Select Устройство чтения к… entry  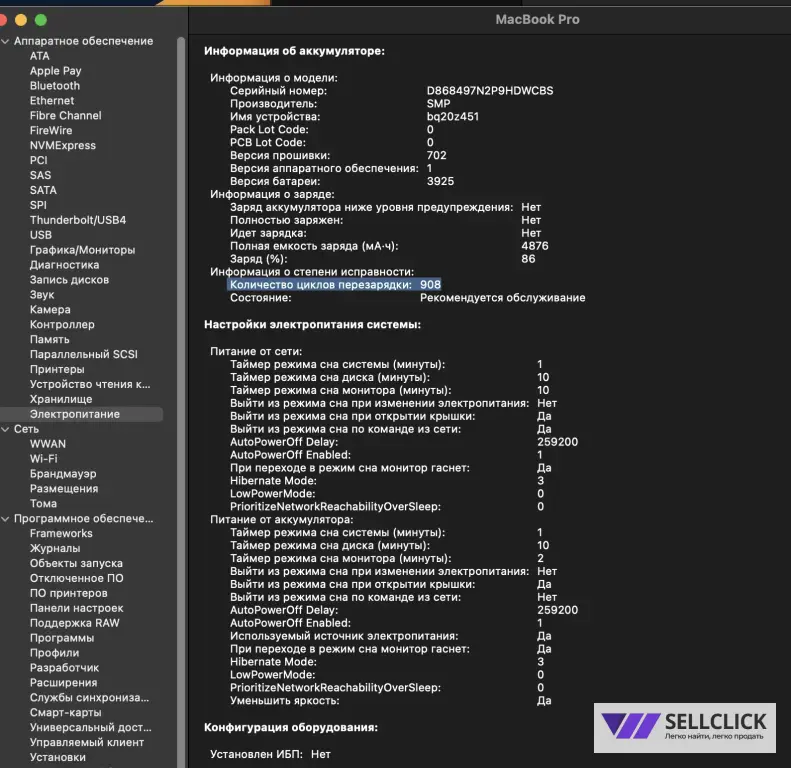(90, 385)
